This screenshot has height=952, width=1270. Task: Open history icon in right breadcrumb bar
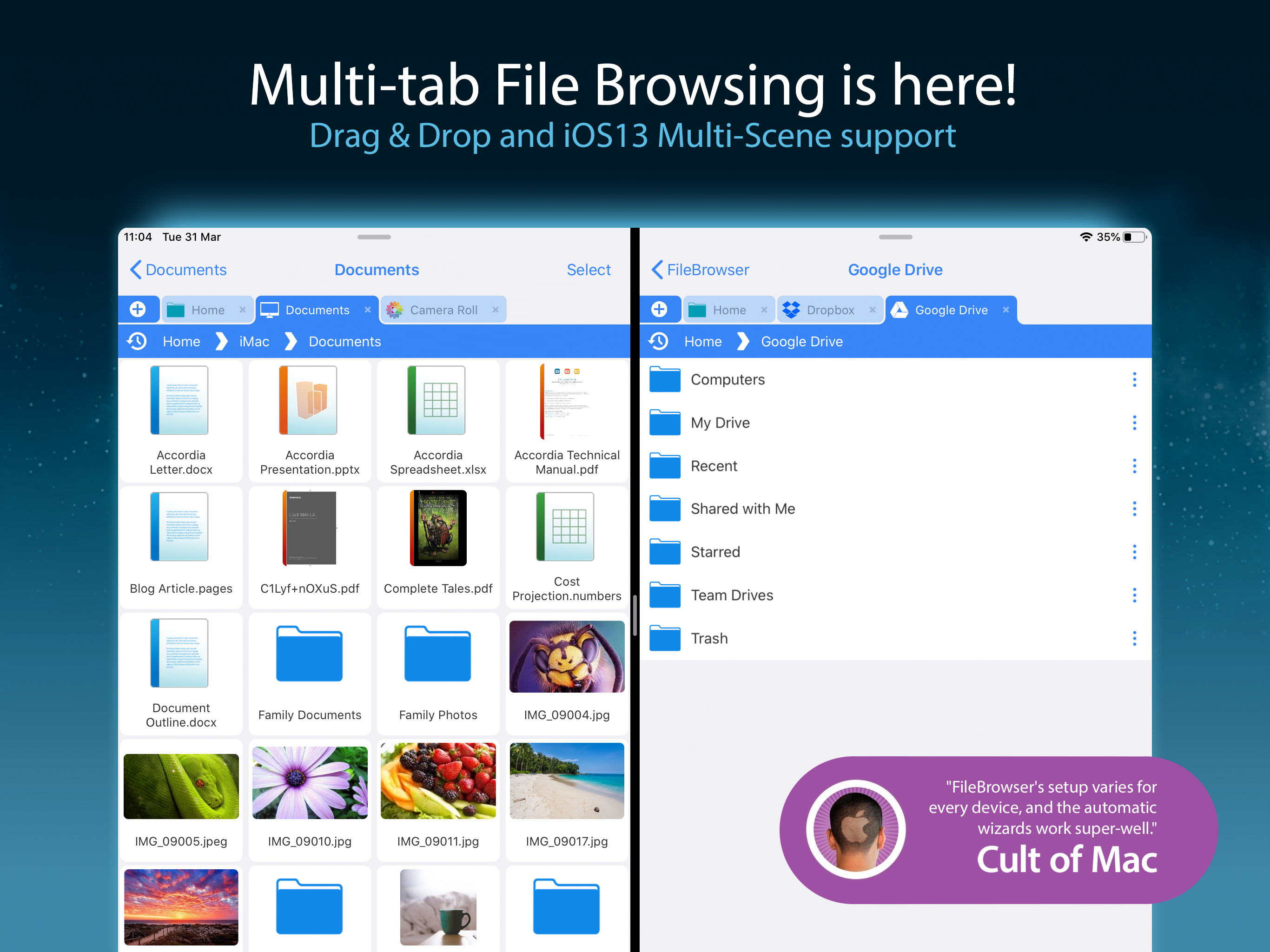pos(659,342)
